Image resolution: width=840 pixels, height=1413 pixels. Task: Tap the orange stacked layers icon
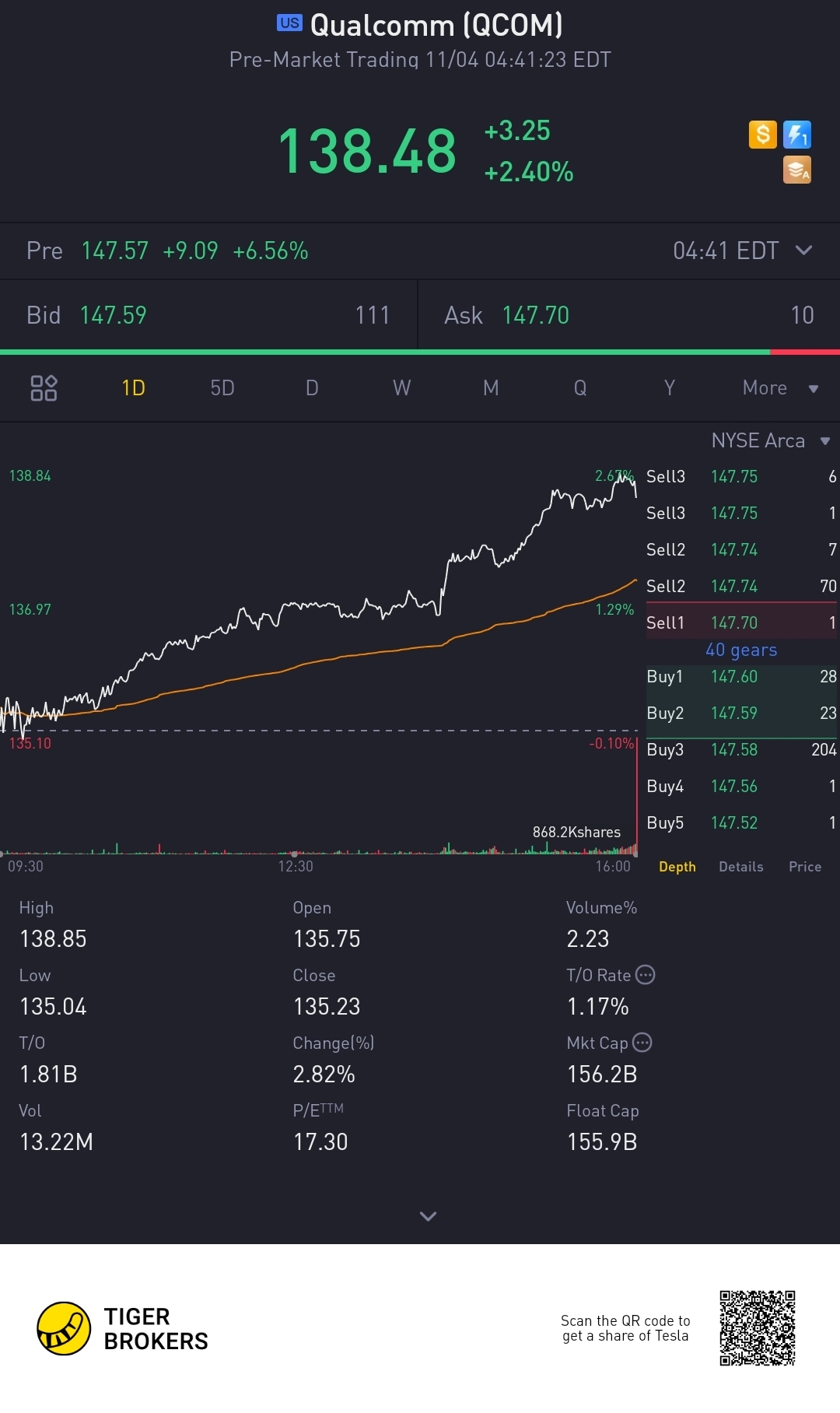(797, 170)
